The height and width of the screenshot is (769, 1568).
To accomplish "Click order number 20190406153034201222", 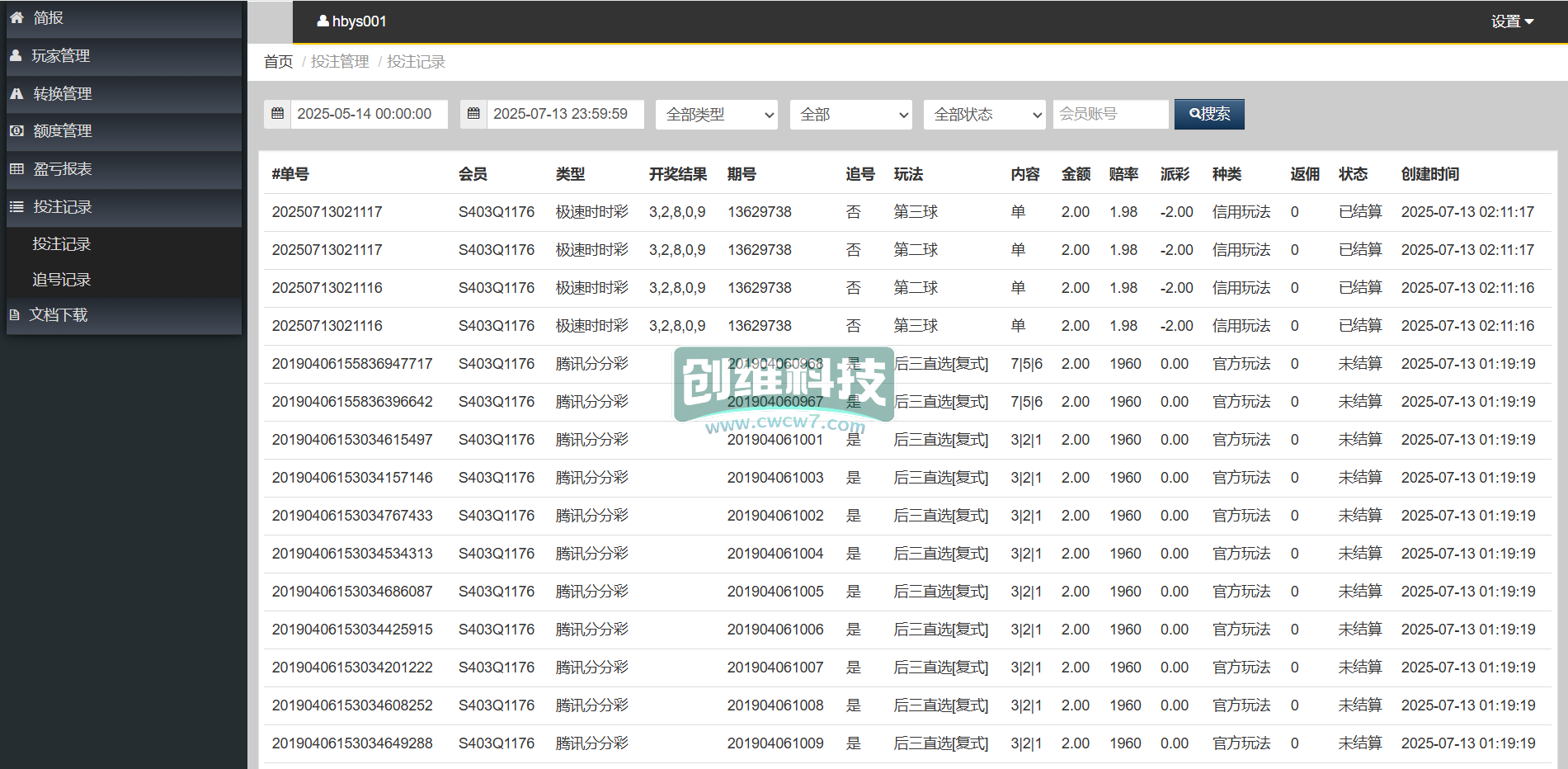I will (x=352, y=668).
